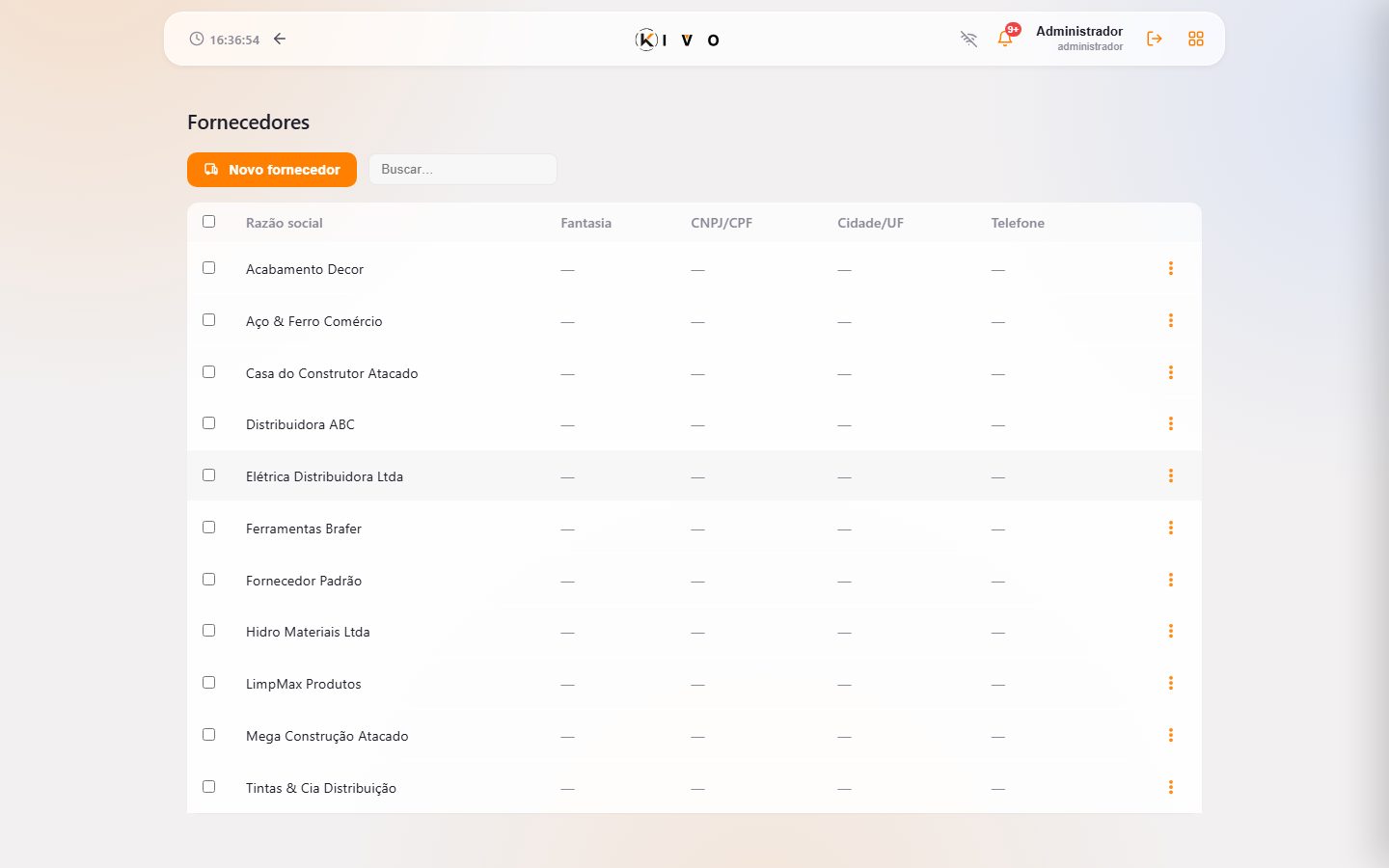Open actions menu for Aço & Ferro Comércio
The width and height of the screenshot is (1389, 868).
(x=1171, y=320)
